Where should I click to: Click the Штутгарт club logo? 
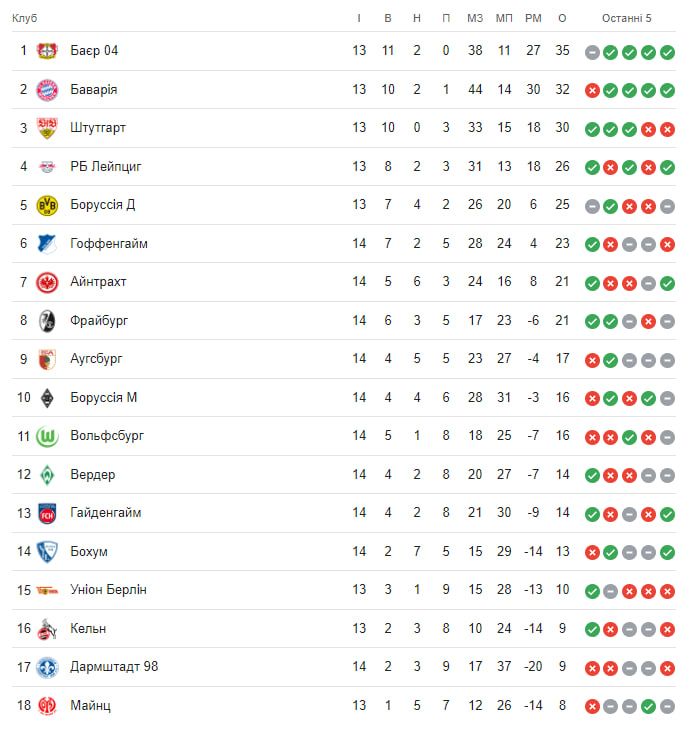(x=47, y=128)
